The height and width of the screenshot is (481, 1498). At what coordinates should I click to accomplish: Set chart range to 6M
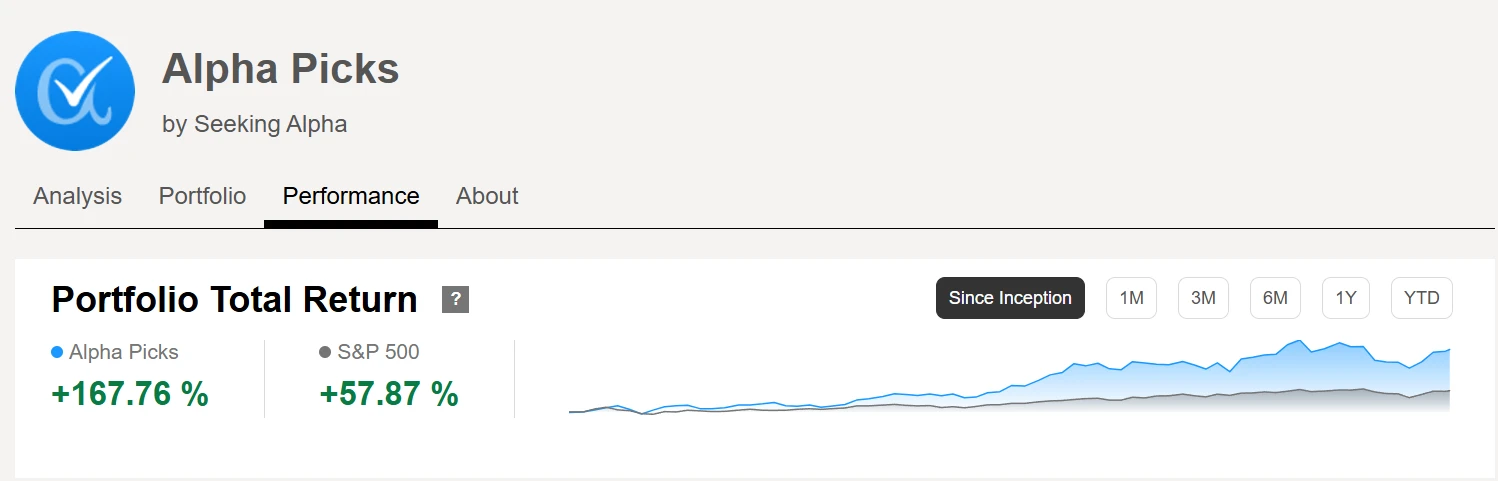tap(1275, 298)
